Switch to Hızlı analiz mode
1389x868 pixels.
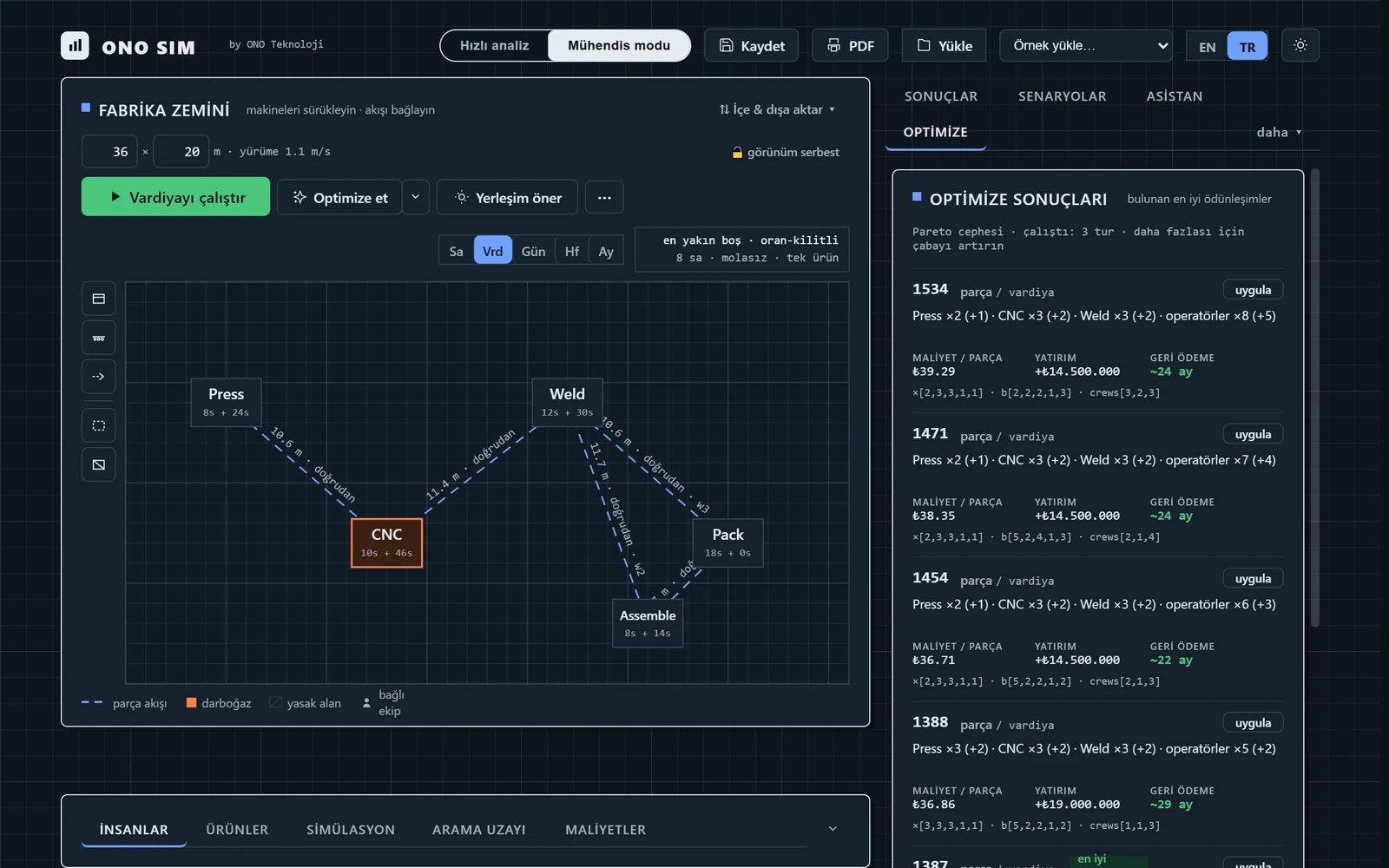point(494,45)
